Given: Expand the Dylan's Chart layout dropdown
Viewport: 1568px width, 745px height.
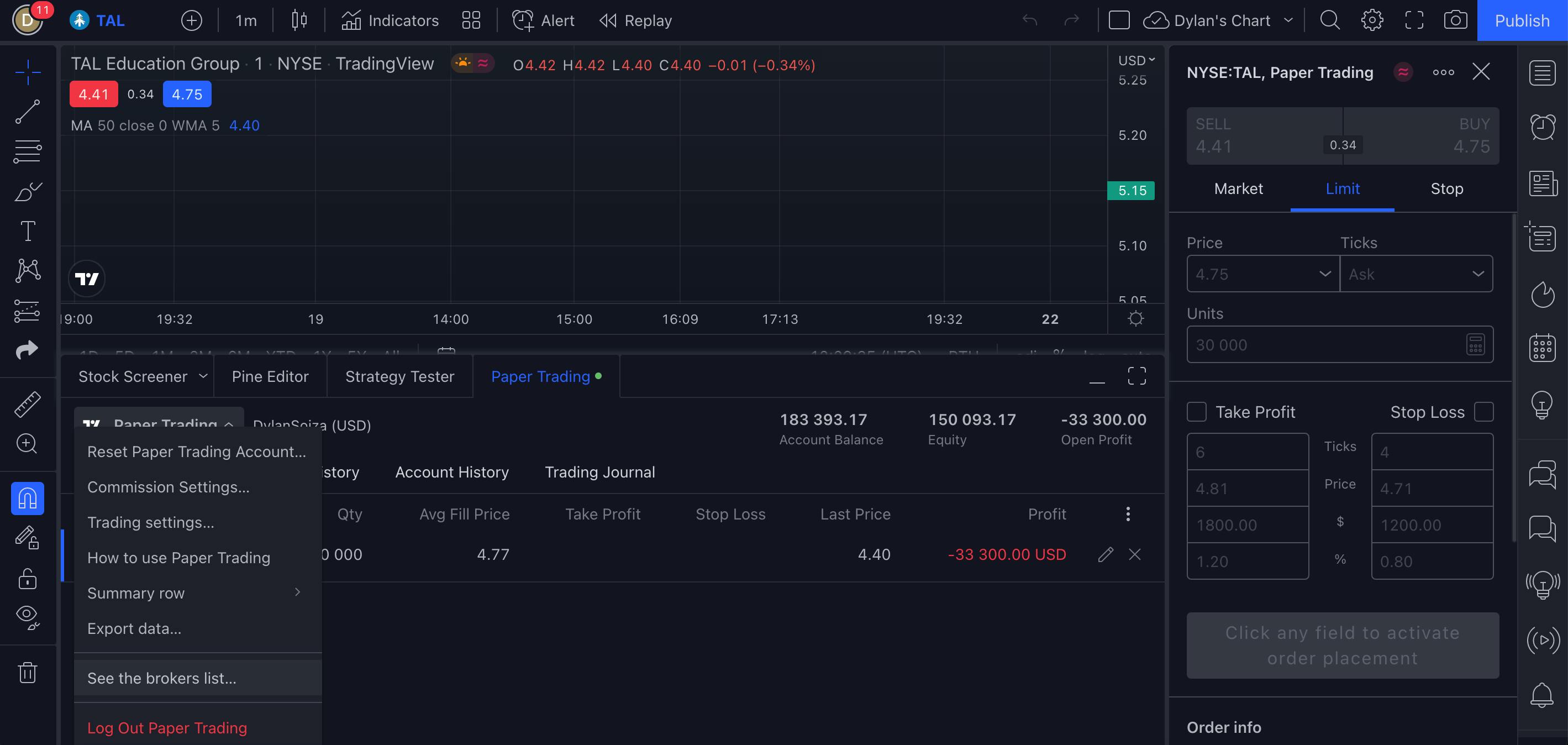Looking at the screenshot, I should [x=1288, y=20].
